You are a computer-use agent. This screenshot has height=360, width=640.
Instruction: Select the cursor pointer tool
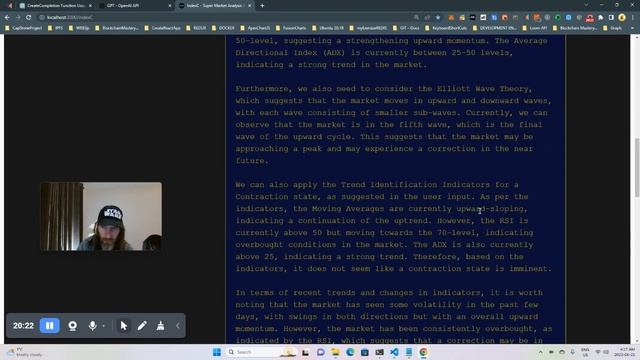pyautogui.click(x=124, y=326)
